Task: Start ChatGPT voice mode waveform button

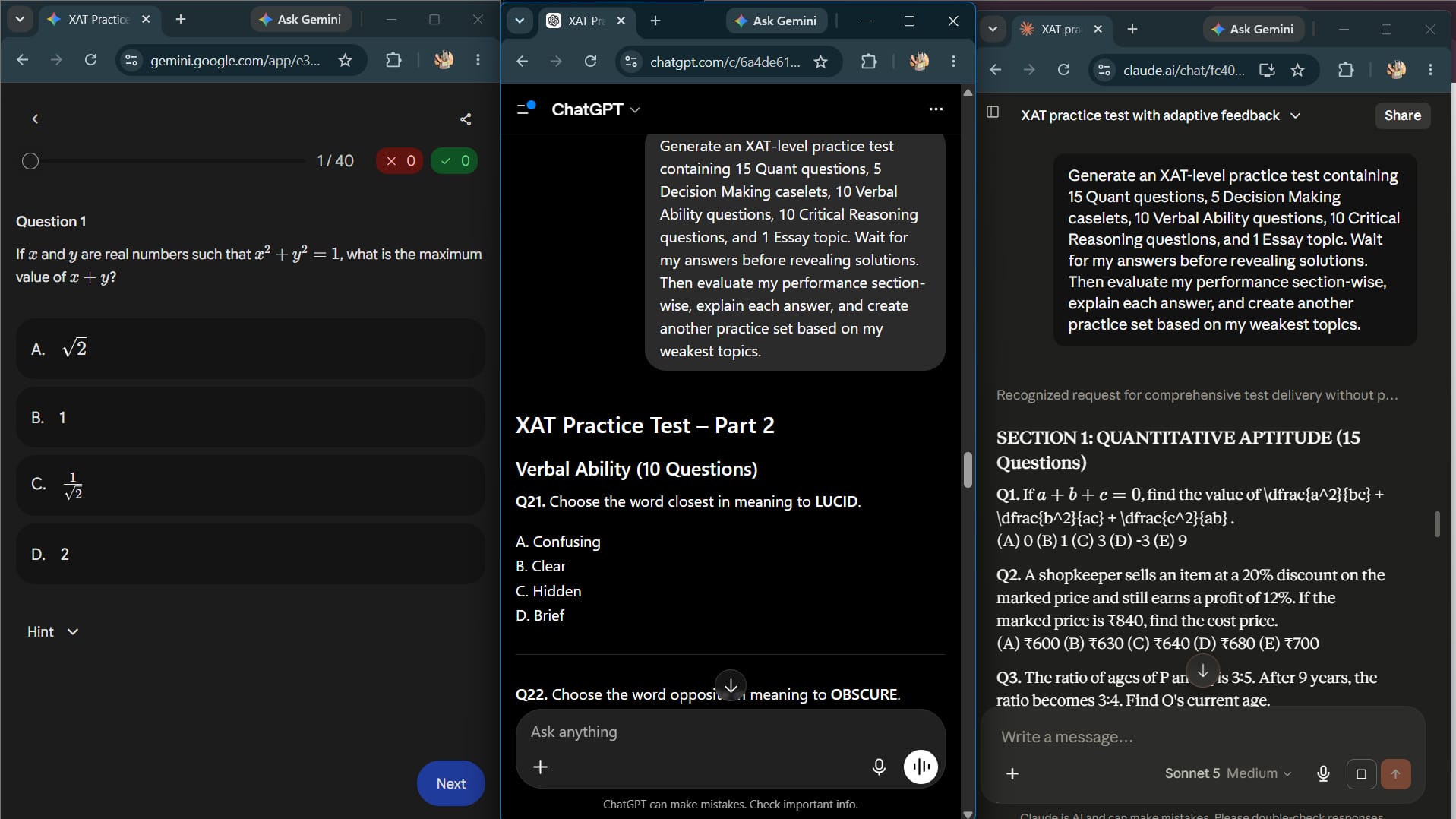Action: click(921, 767)
